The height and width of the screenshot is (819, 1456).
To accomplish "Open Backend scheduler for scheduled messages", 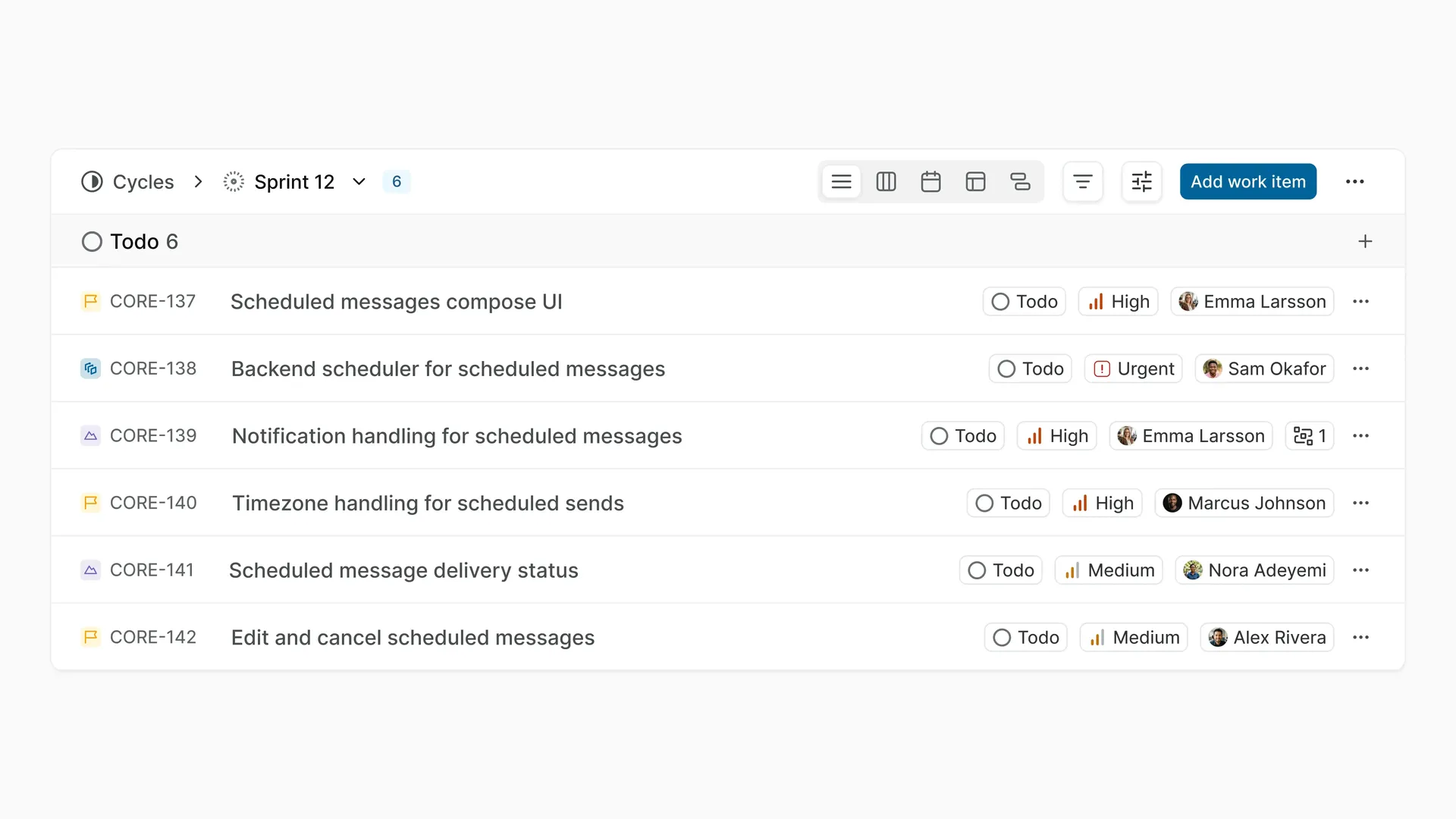I will pyautogui.click(x=448, y=369).
